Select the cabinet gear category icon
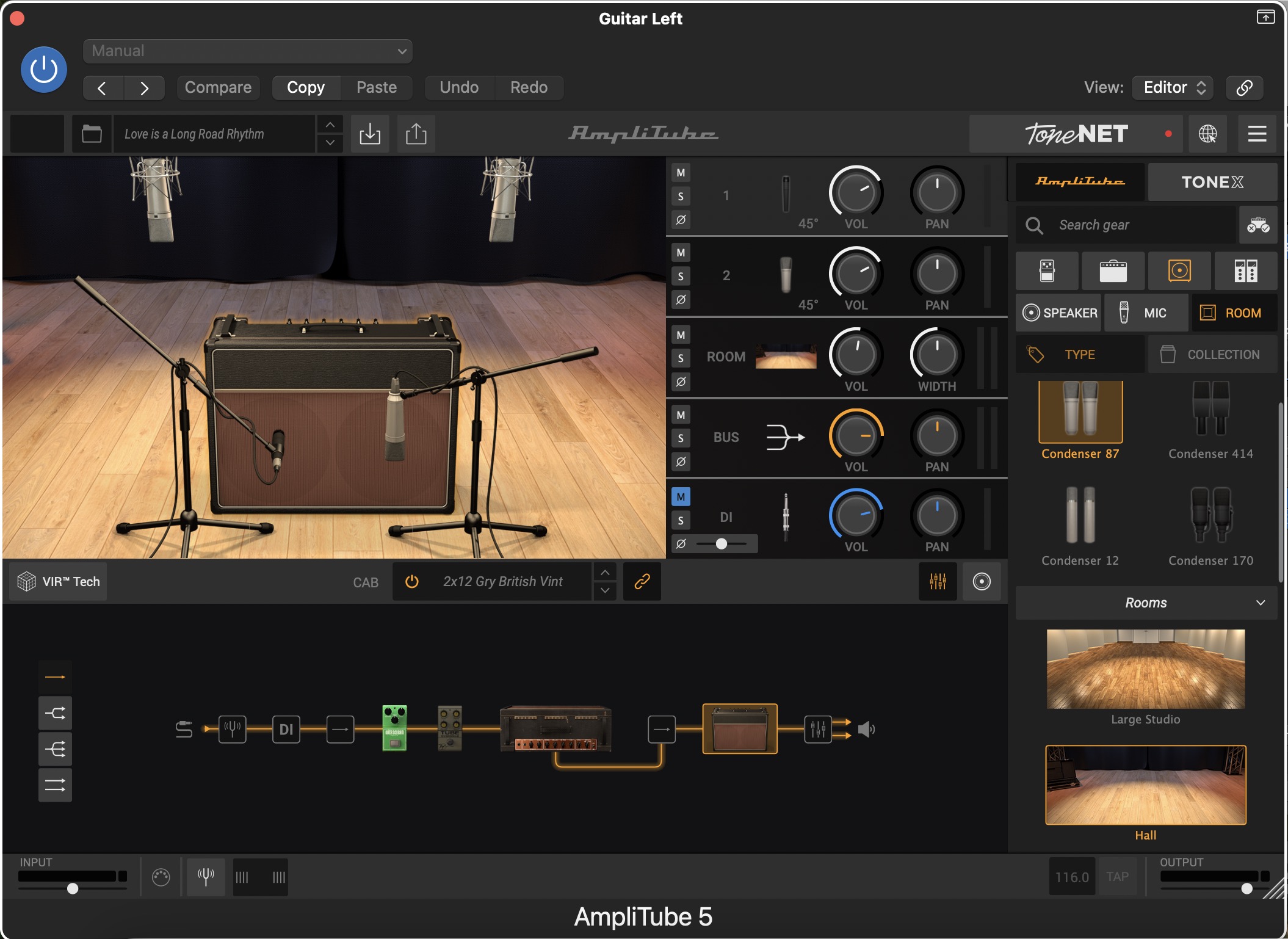Viewport: 1288px width, 939px height. [1179, 270]
